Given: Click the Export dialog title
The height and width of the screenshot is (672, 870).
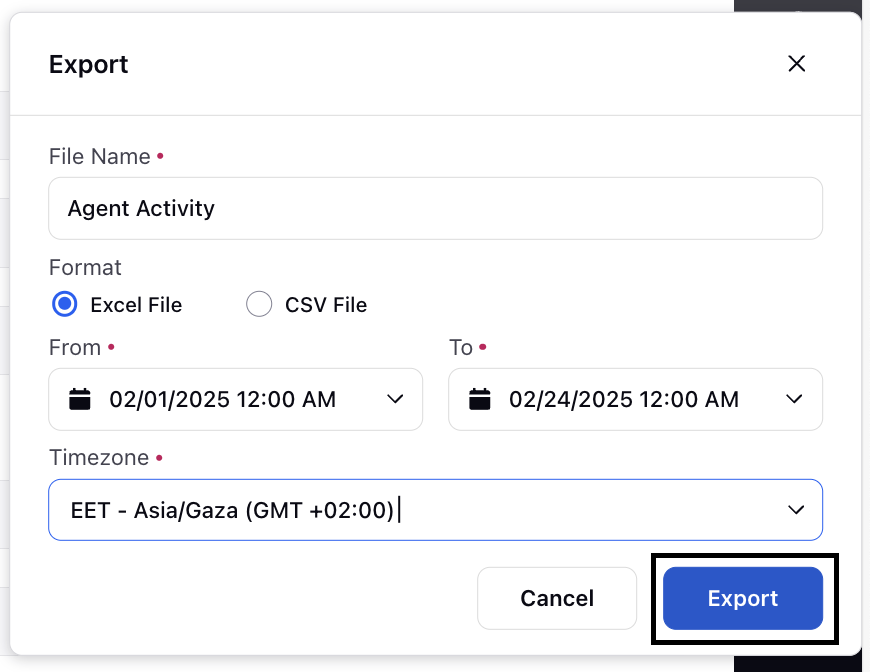Looking at the screenshot, I should [89, 64].
